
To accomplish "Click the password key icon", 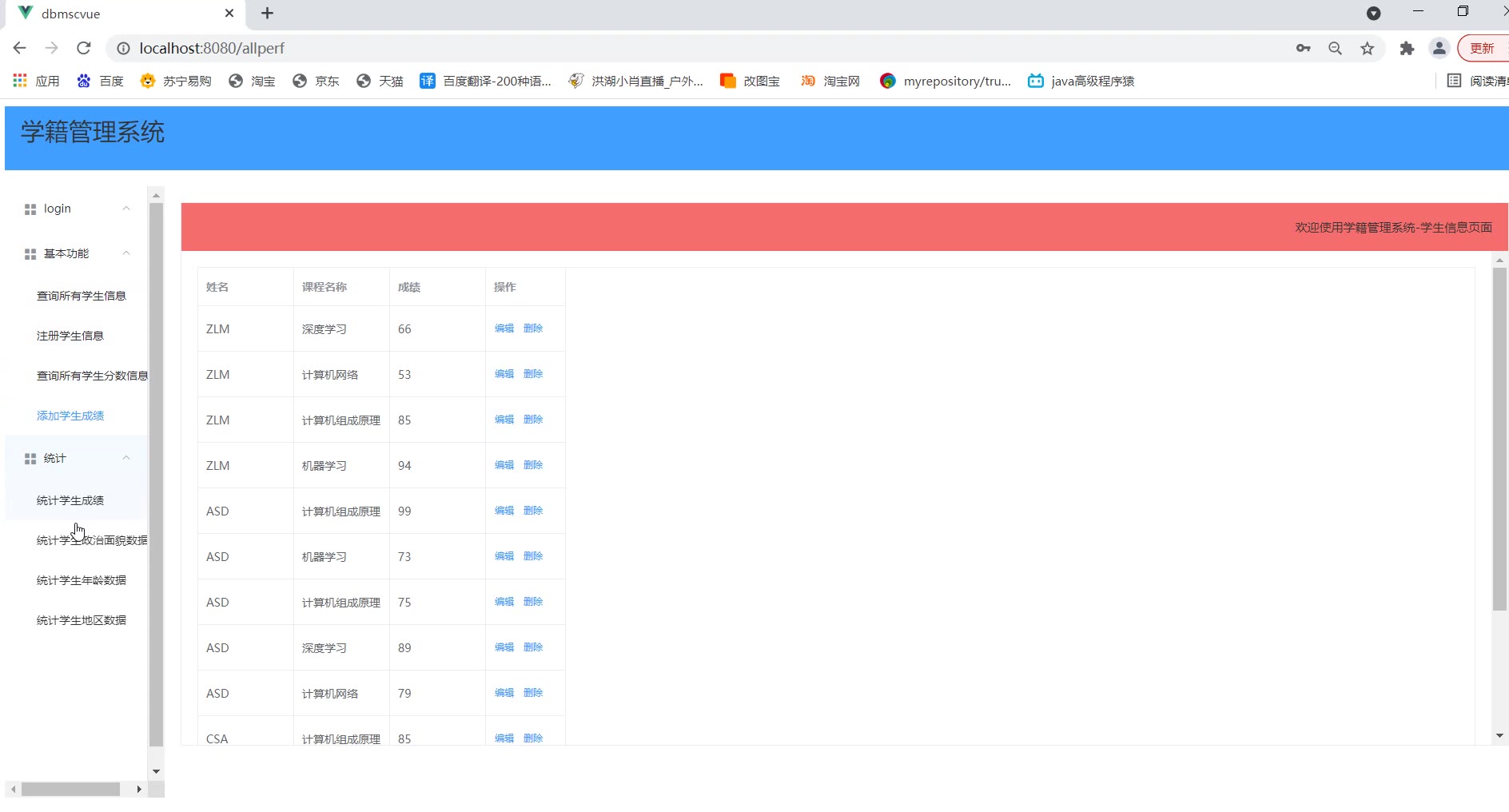I will [1303, 48].
